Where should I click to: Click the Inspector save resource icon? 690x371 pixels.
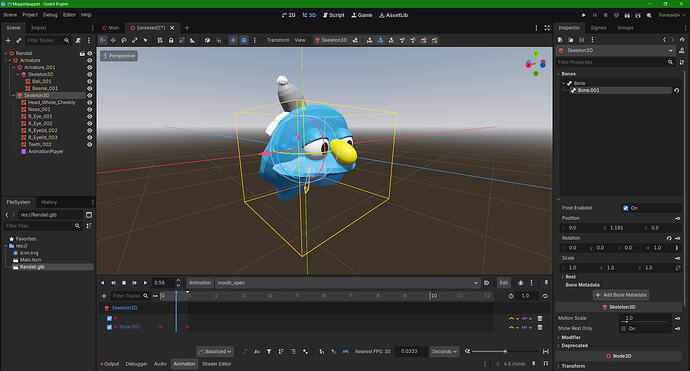(581, 40)
